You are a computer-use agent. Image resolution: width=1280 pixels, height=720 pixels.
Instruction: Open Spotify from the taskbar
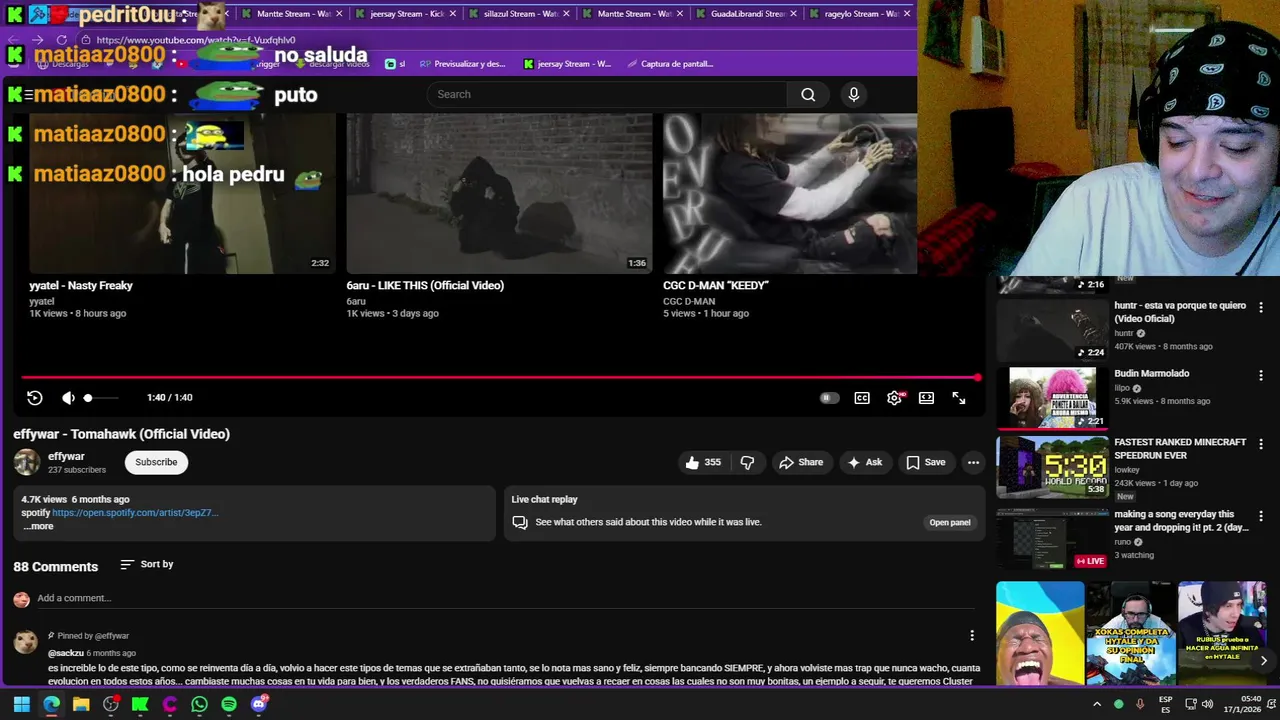point(229,704)
